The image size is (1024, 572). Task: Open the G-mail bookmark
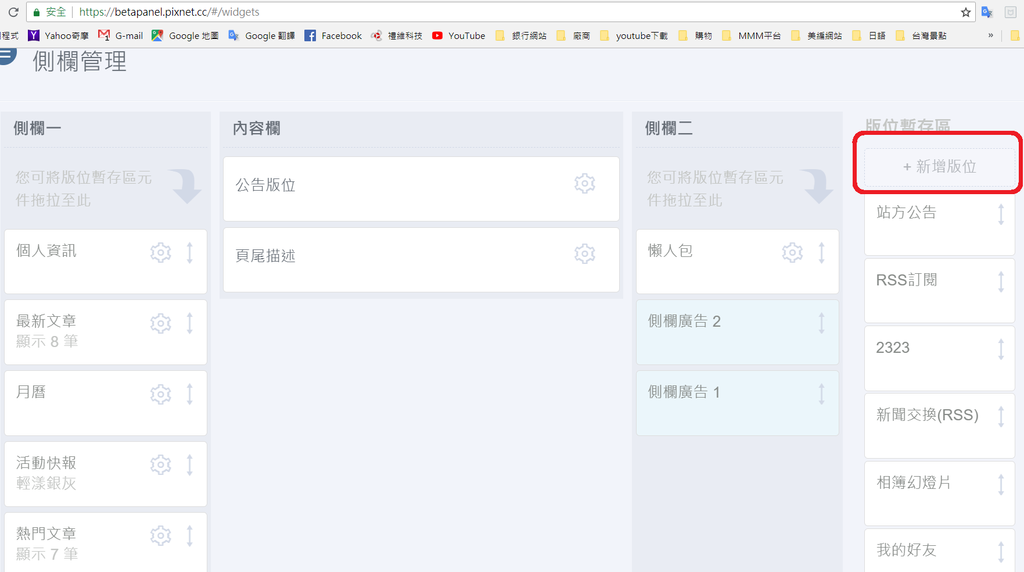pos(121,35)
